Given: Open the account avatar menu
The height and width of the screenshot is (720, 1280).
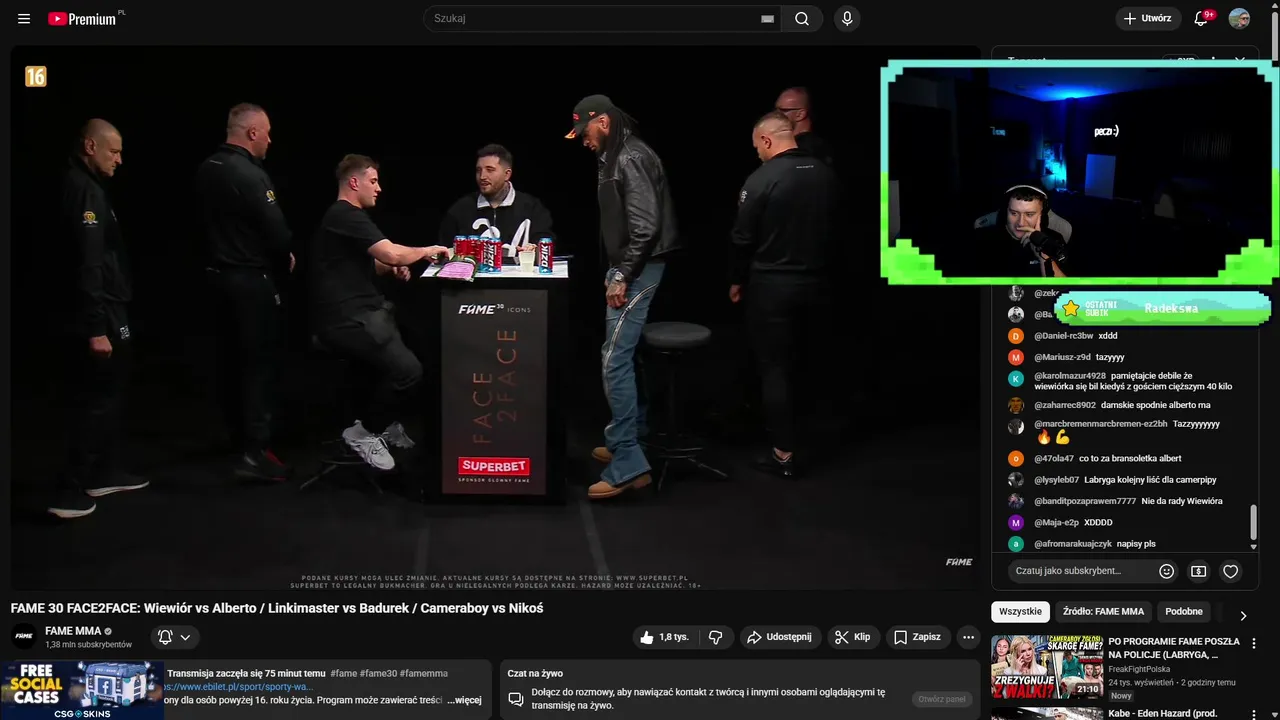Looking at the screenshot, I should click(x=1239, y=18).
